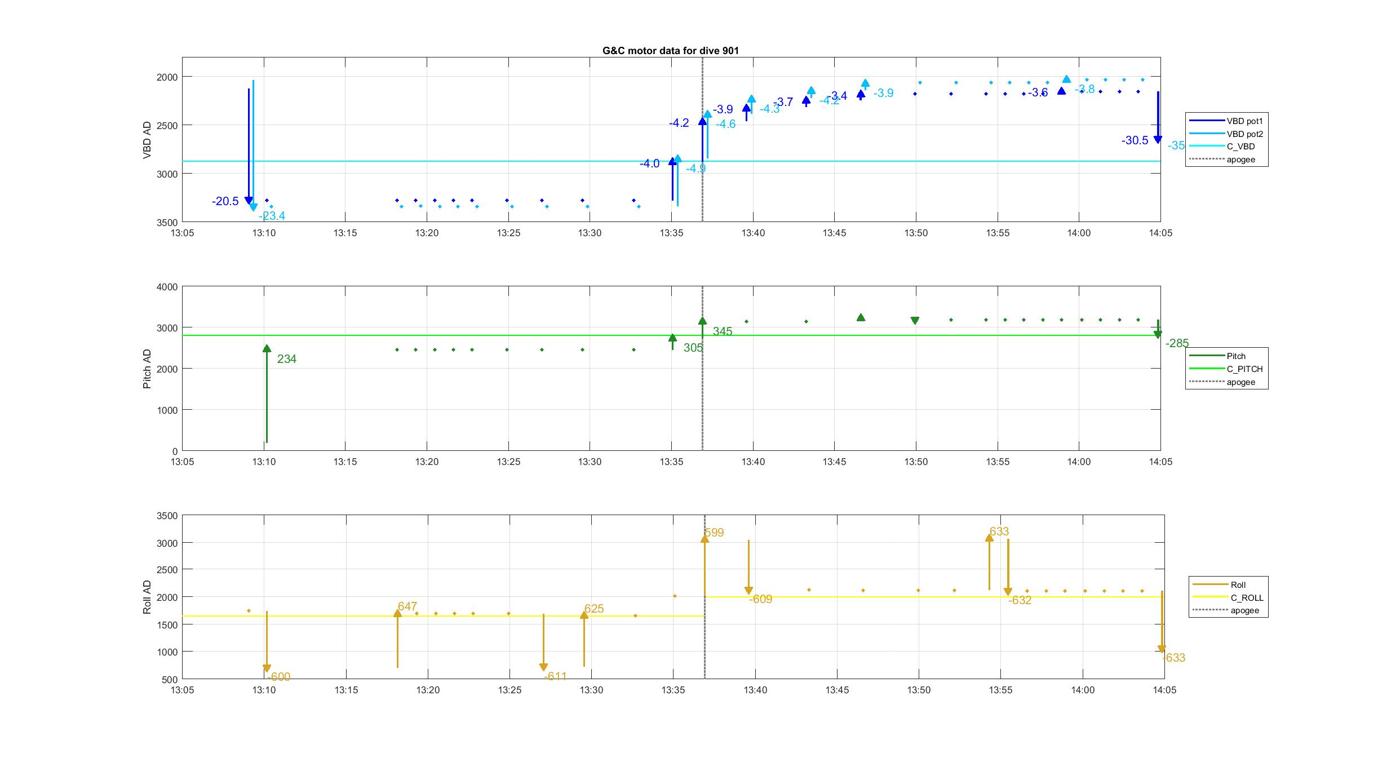Click the '305' Pitch data label

pyautogui.click(x=693, y=348)
